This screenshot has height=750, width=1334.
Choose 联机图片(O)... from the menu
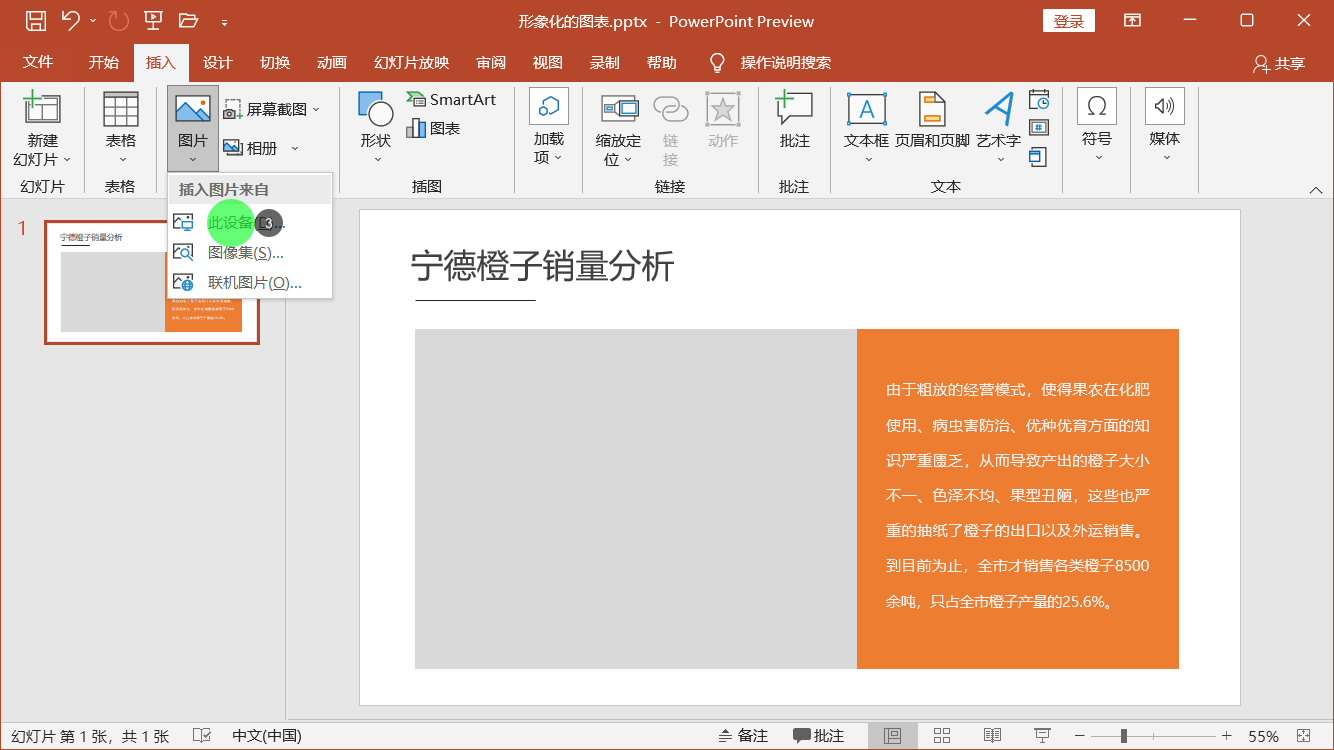[250, 282]
